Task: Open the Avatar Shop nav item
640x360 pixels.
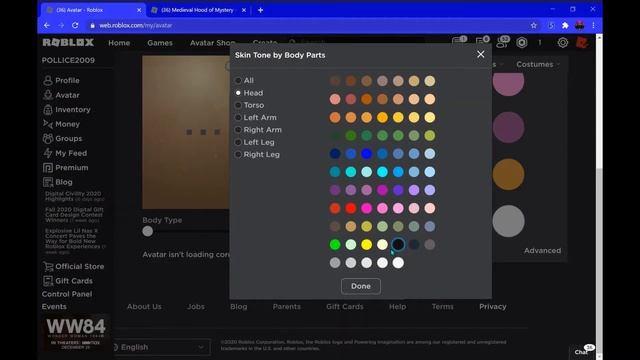Action: pyautogui.click(x=213, y=42)
